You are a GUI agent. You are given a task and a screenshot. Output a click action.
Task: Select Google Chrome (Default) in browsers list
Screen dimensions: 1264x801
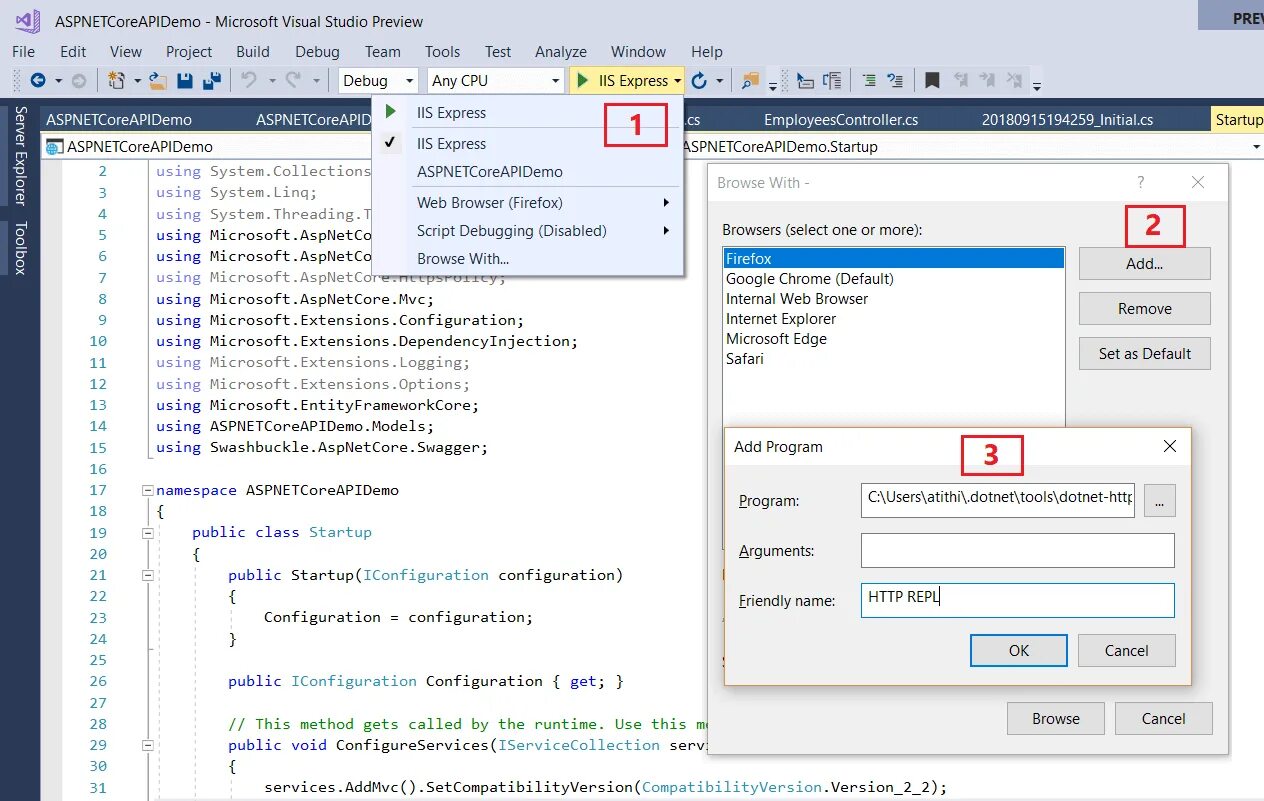(x=894, y=279)
